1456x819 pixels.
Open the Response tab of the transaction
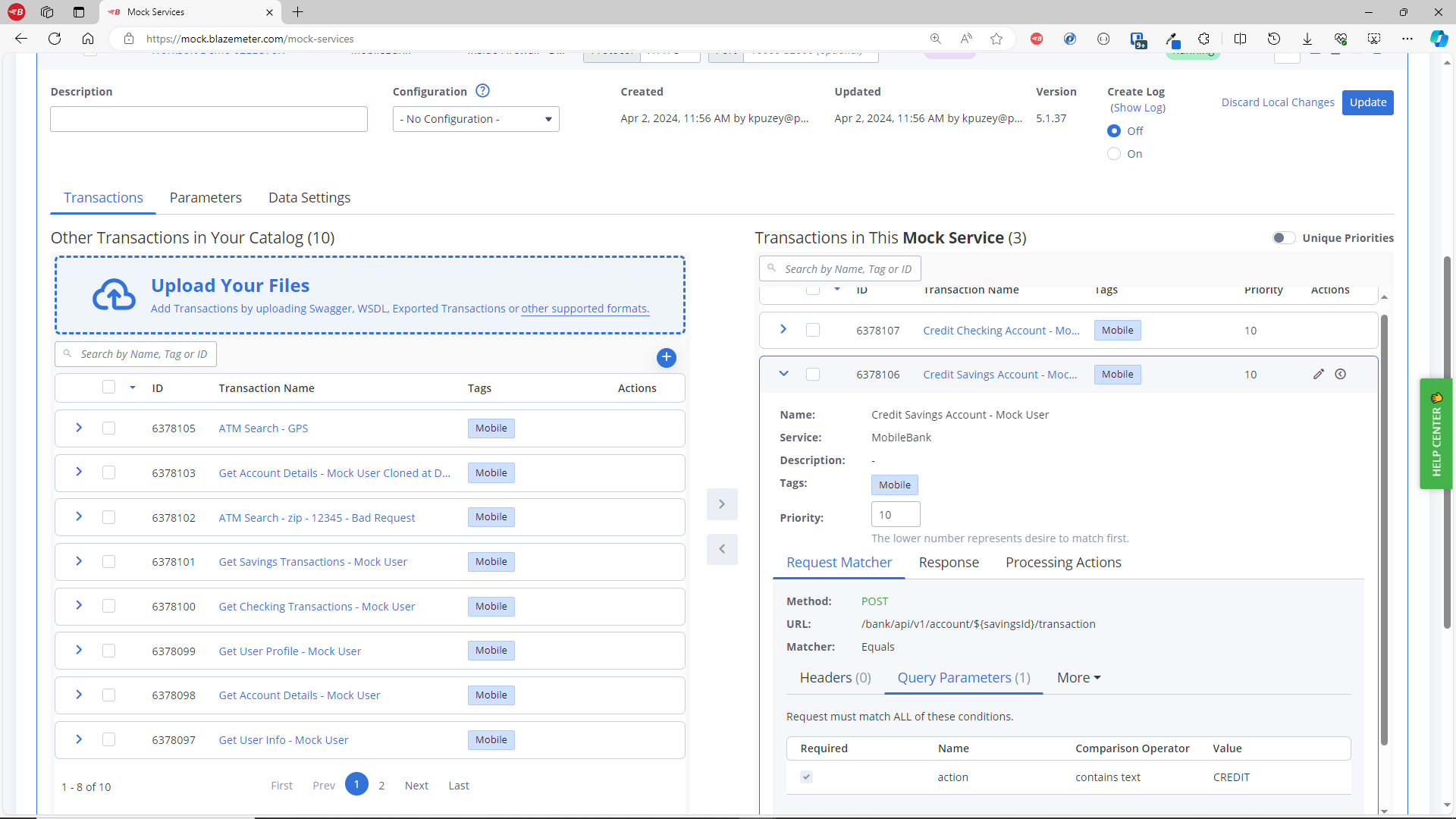pos(949,562)
